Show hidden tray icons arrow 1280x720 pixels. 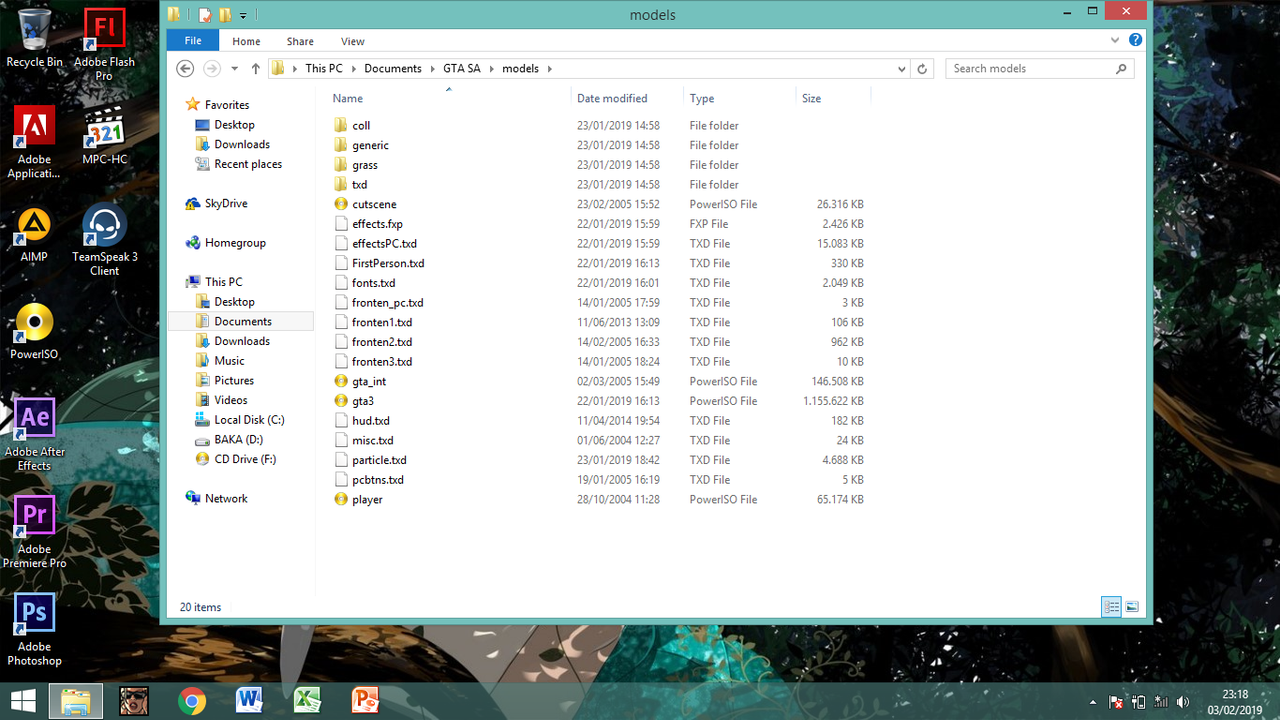coord(1092,702)
